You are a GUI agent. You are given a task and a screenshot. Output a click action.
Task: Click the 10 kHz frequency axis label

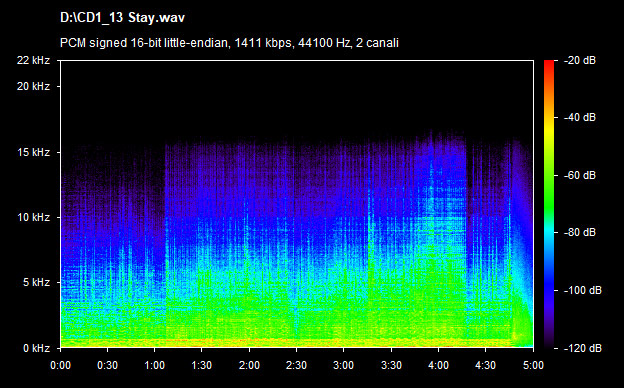pos(33,217)
